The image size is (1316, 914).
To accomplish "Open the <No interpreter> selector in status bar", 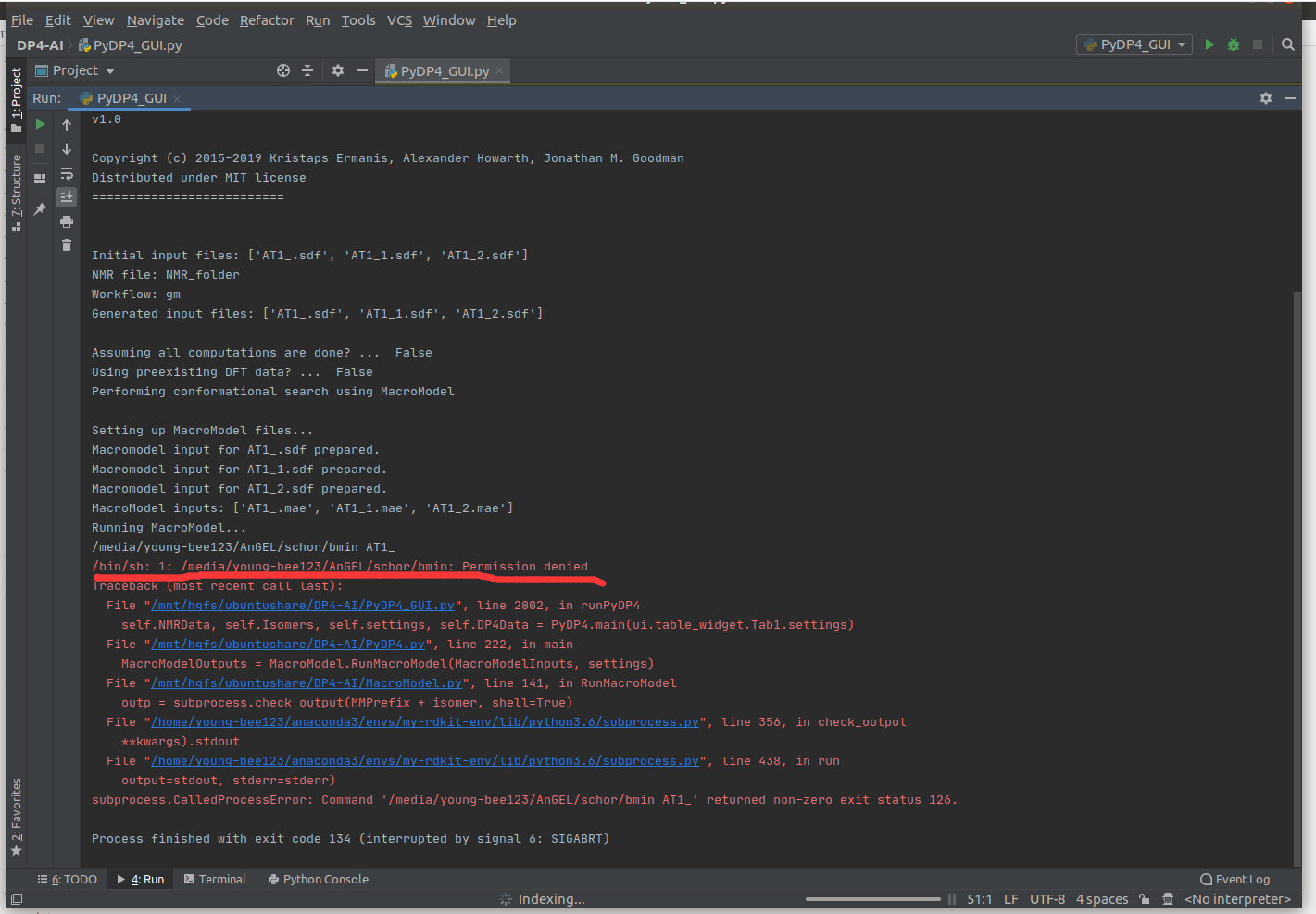I will click(x=1237, y=899).
